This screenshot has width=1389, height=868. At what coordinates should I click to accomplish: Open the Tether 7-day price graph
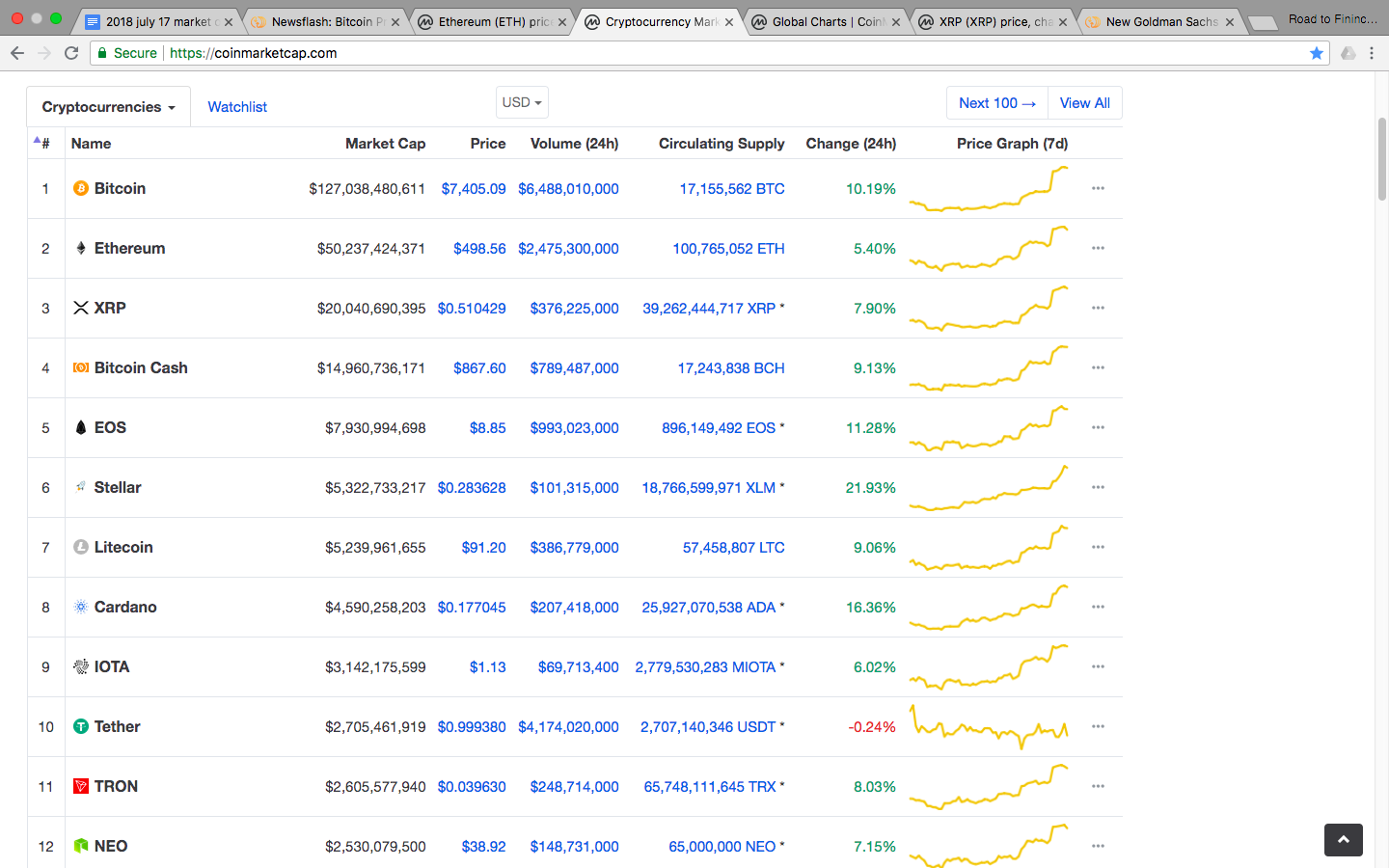pyautogui.click(x=989, y=726)
